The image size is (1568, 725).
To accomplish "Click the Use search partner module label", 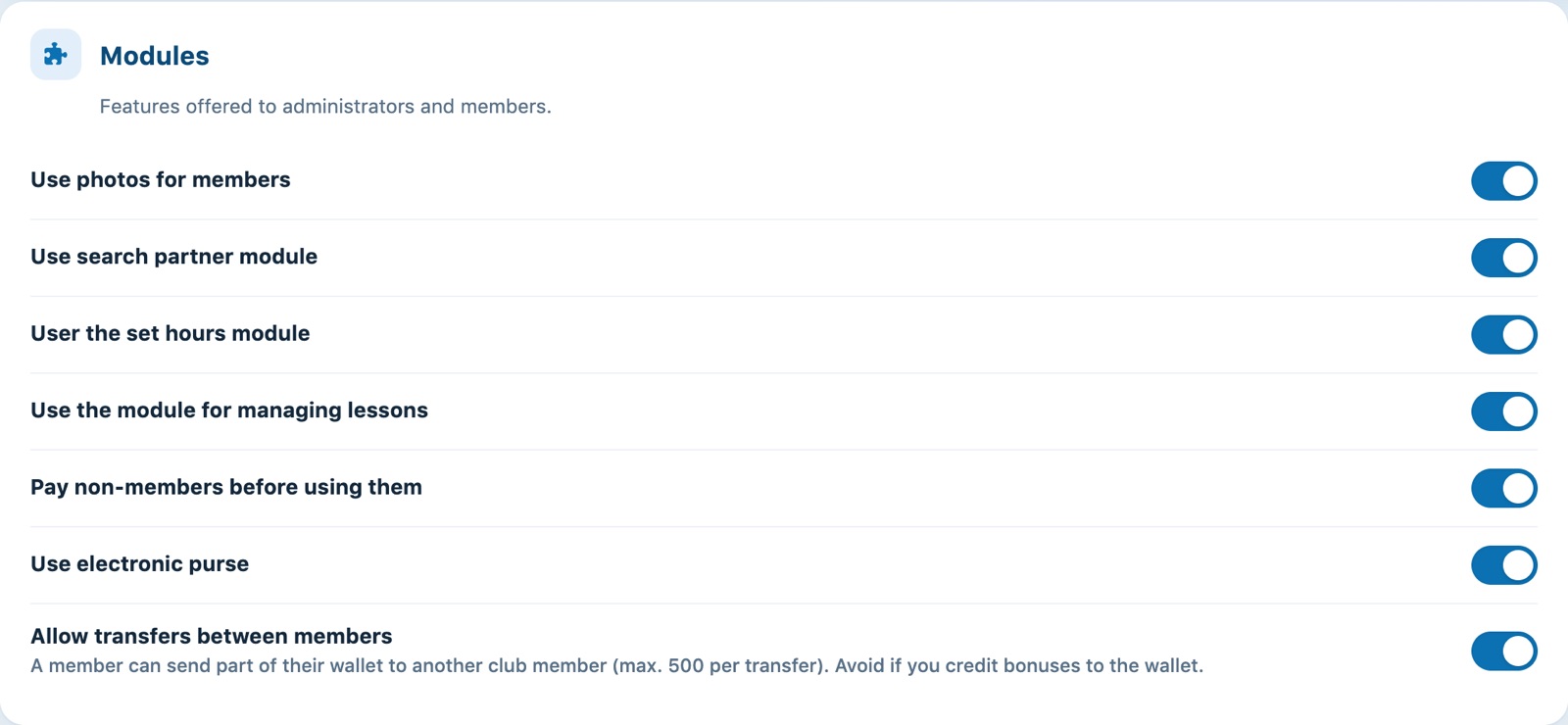I will pos(174,257).
